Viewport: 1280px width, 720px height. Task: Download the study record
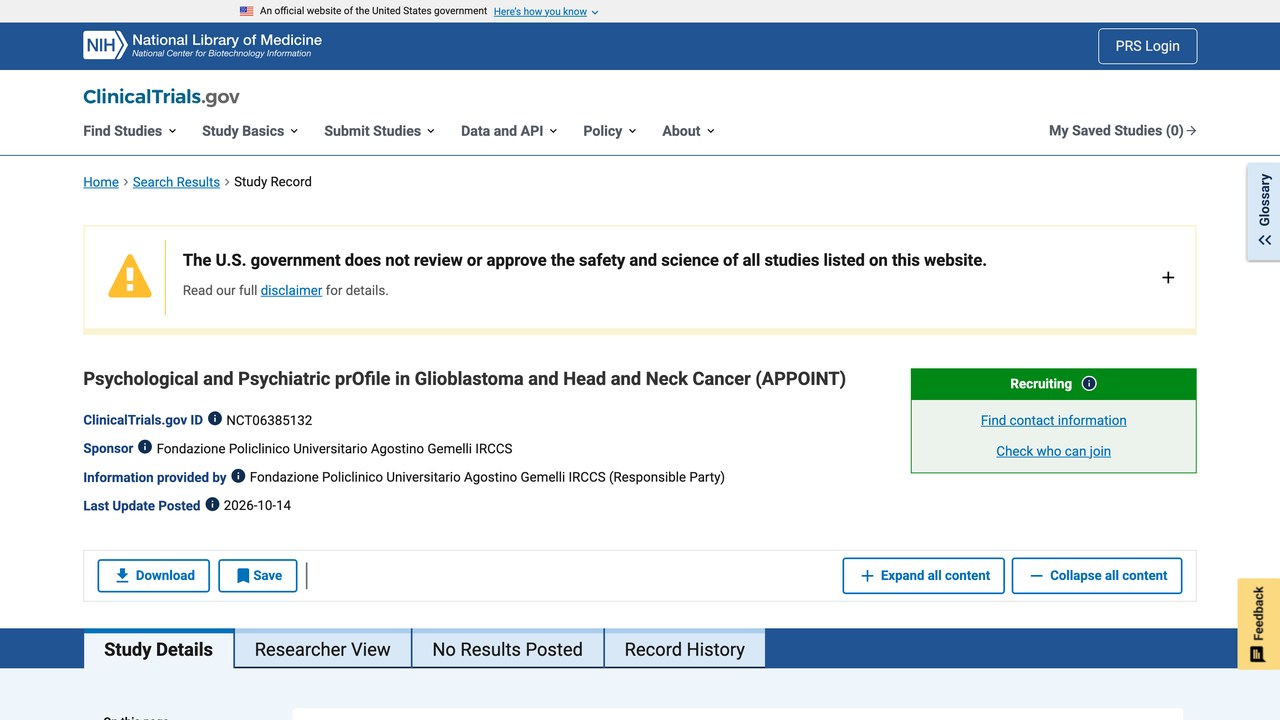tap(154, 576)
